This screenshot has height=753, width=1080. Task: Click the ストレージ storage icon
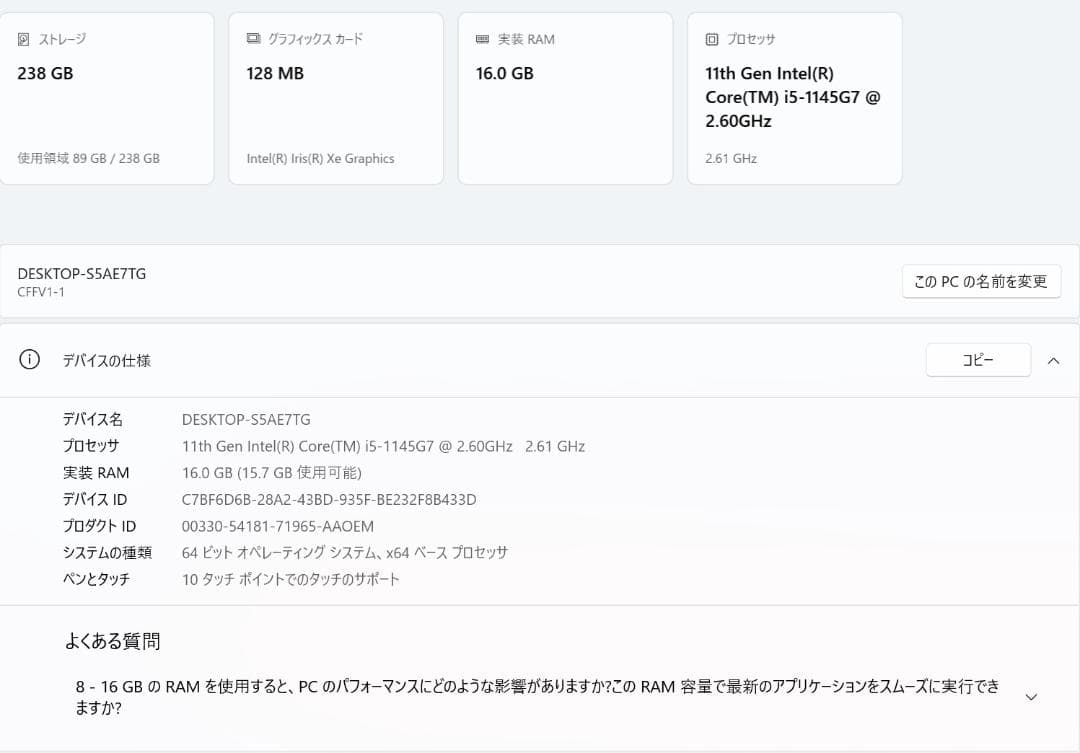point(22,38)
